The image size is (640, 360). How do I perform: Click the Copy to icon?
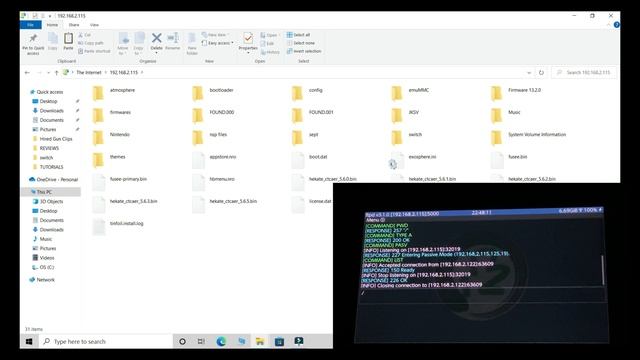click(x=139, y=39)
